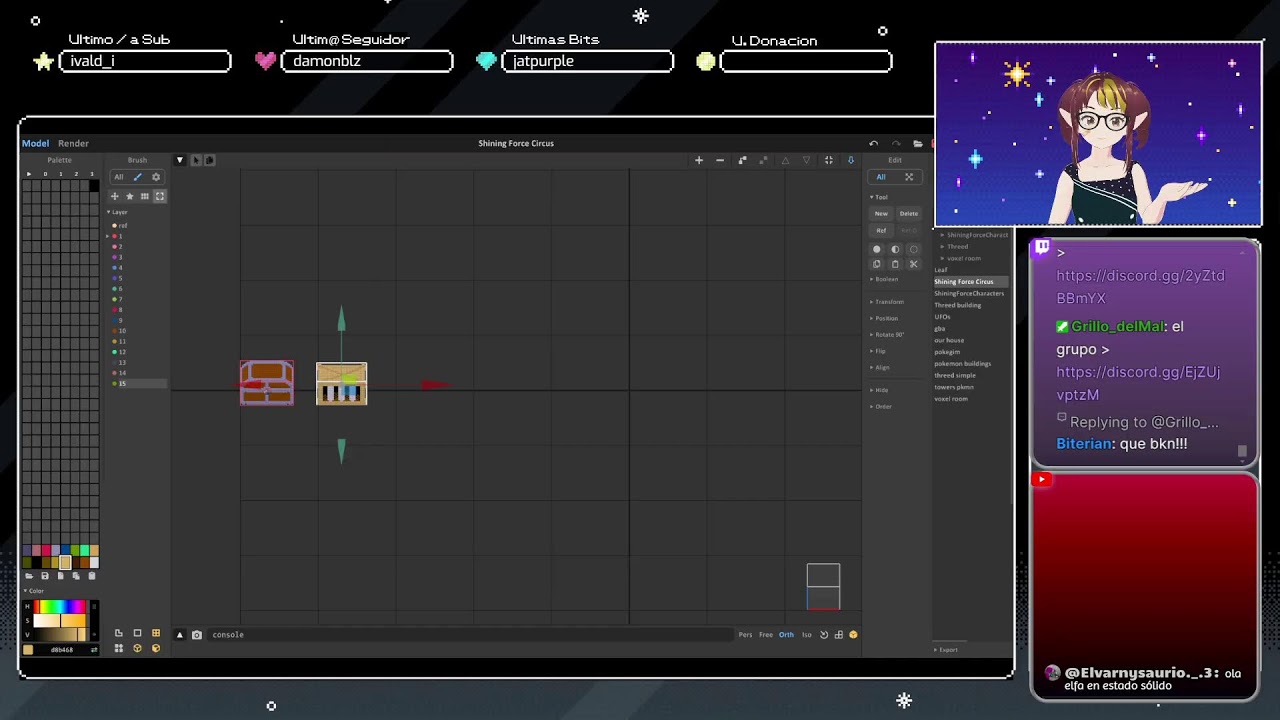Image resolution: width=1280 pixels, height=720 pixels.
Task: Click the scissors cut icon in Tool section
Action: click(913, 264)
